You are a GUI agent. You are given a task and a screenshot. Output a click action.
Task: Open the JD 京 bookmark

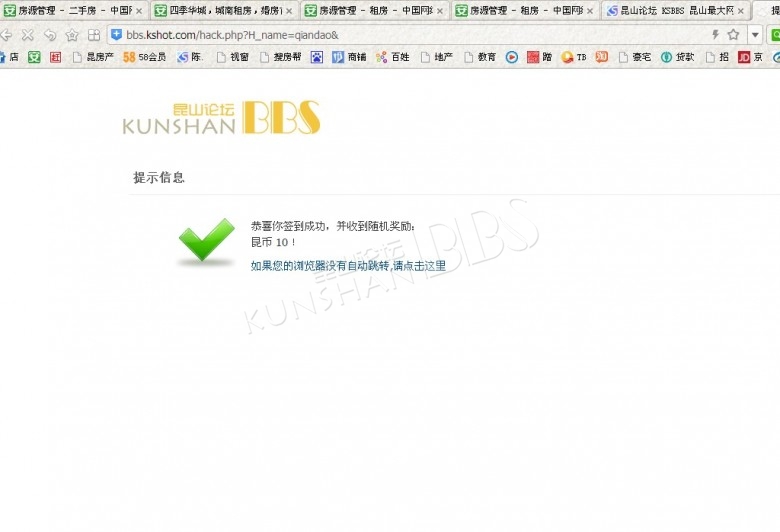pos(750,57)
